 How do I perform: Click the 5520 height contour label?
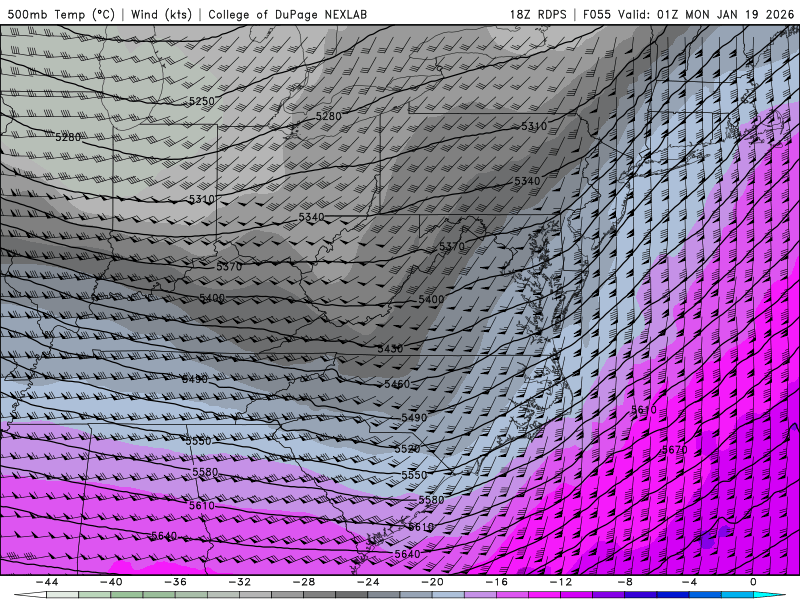pyautogui.click(x=407, y=449)
